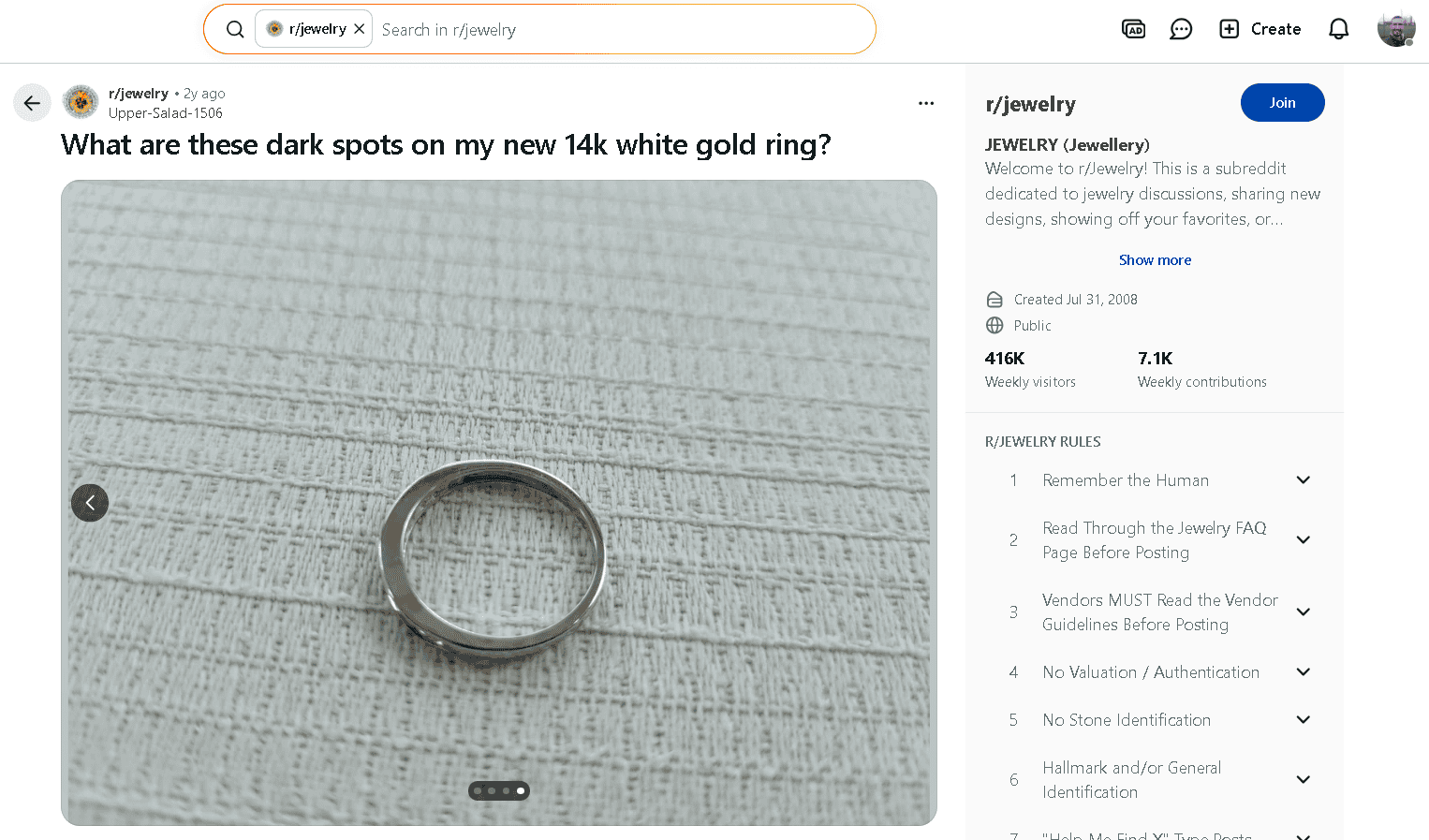1429x840 pixels.
Task: Open the post options ellipsis menu
Action: (925, 102)
